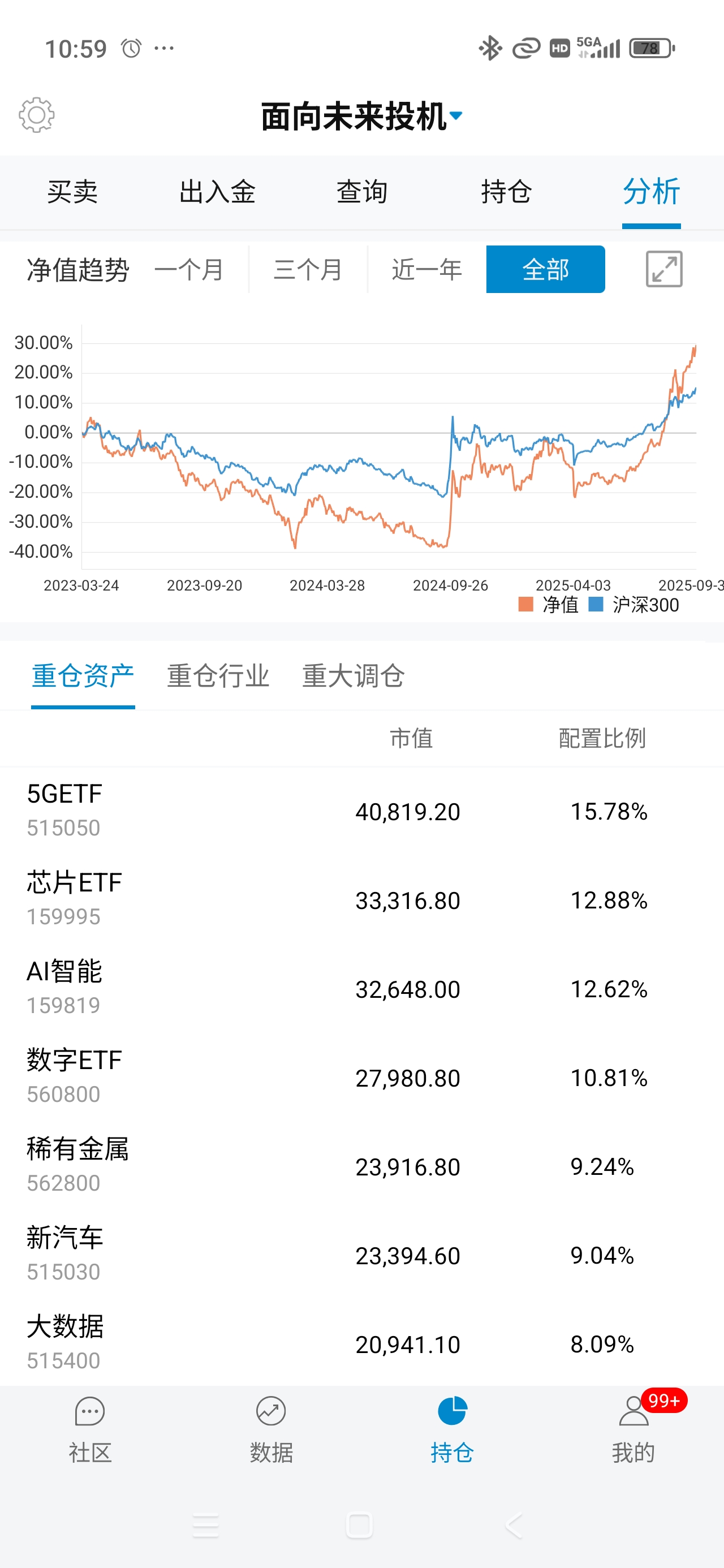Open the 社区 community tab icon

click(x=90, y=1411)
